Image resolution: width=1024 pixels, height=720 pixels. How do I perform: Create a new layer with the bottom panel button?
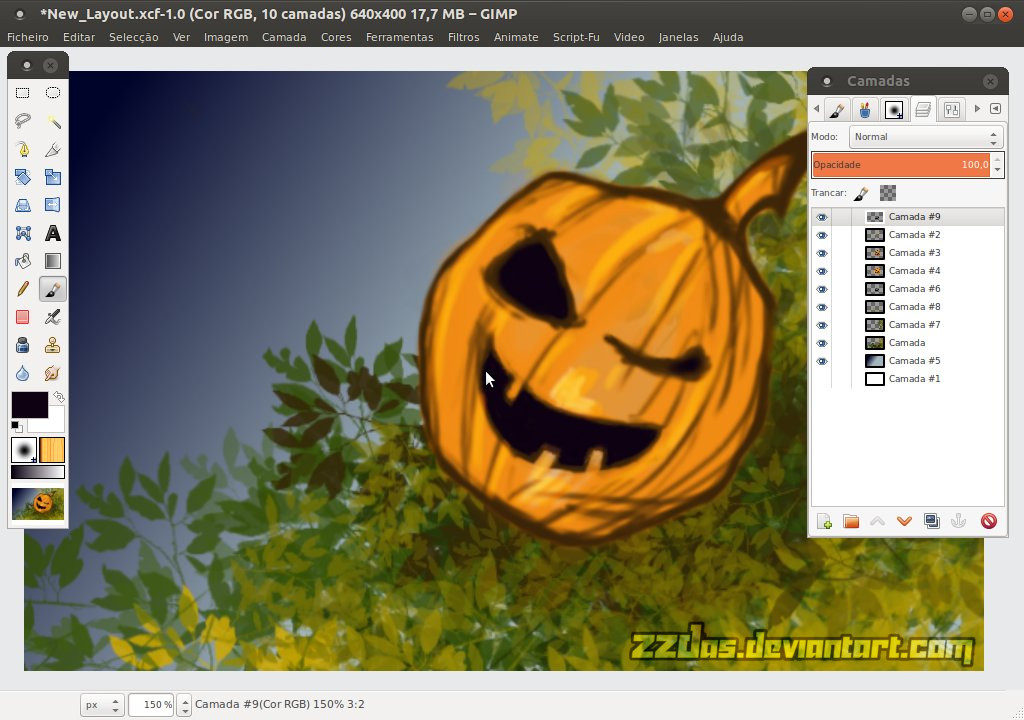click(x=823, y=521)
